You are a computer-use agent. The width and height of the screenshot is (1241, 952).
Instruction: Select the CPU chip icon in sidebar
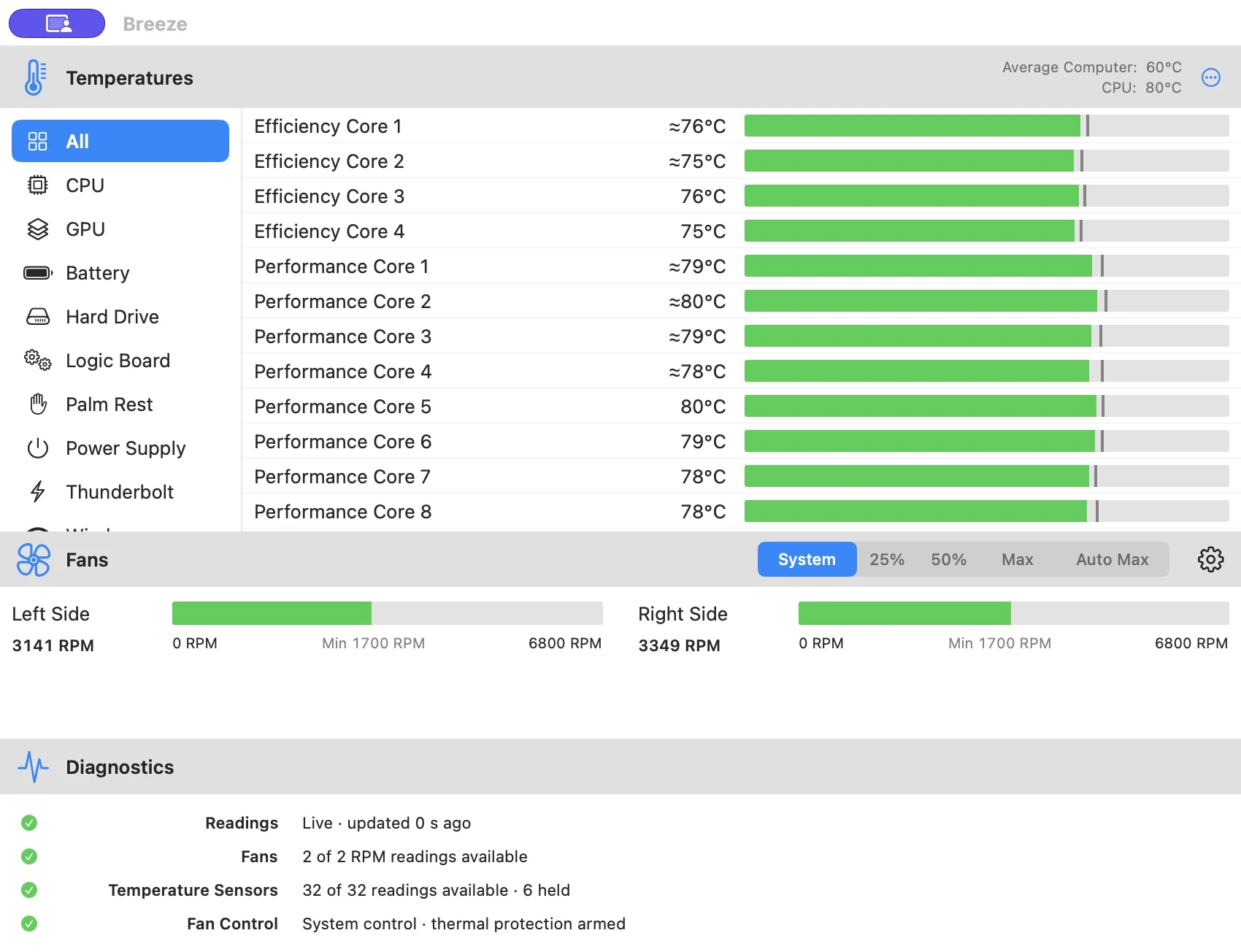37,185
